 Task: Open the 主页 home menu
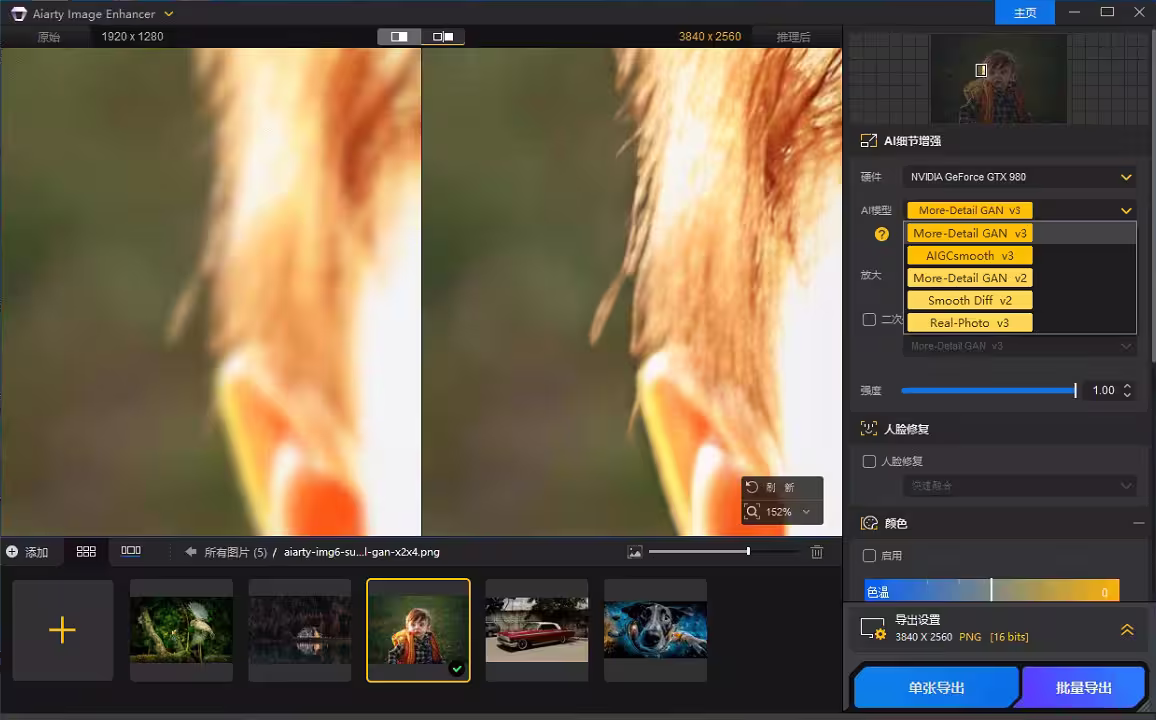[1024, 13]
